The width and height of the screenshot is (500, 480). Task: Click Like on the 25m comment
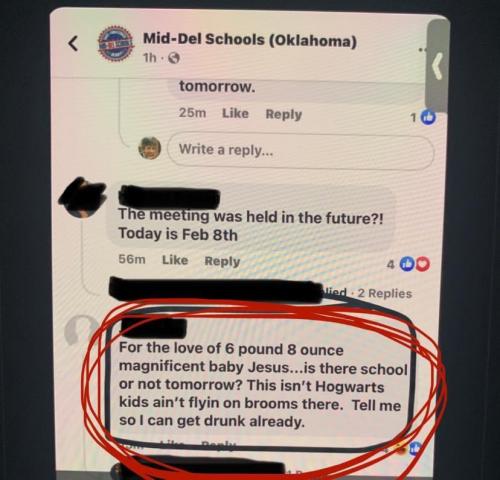(x=235, y=113)
